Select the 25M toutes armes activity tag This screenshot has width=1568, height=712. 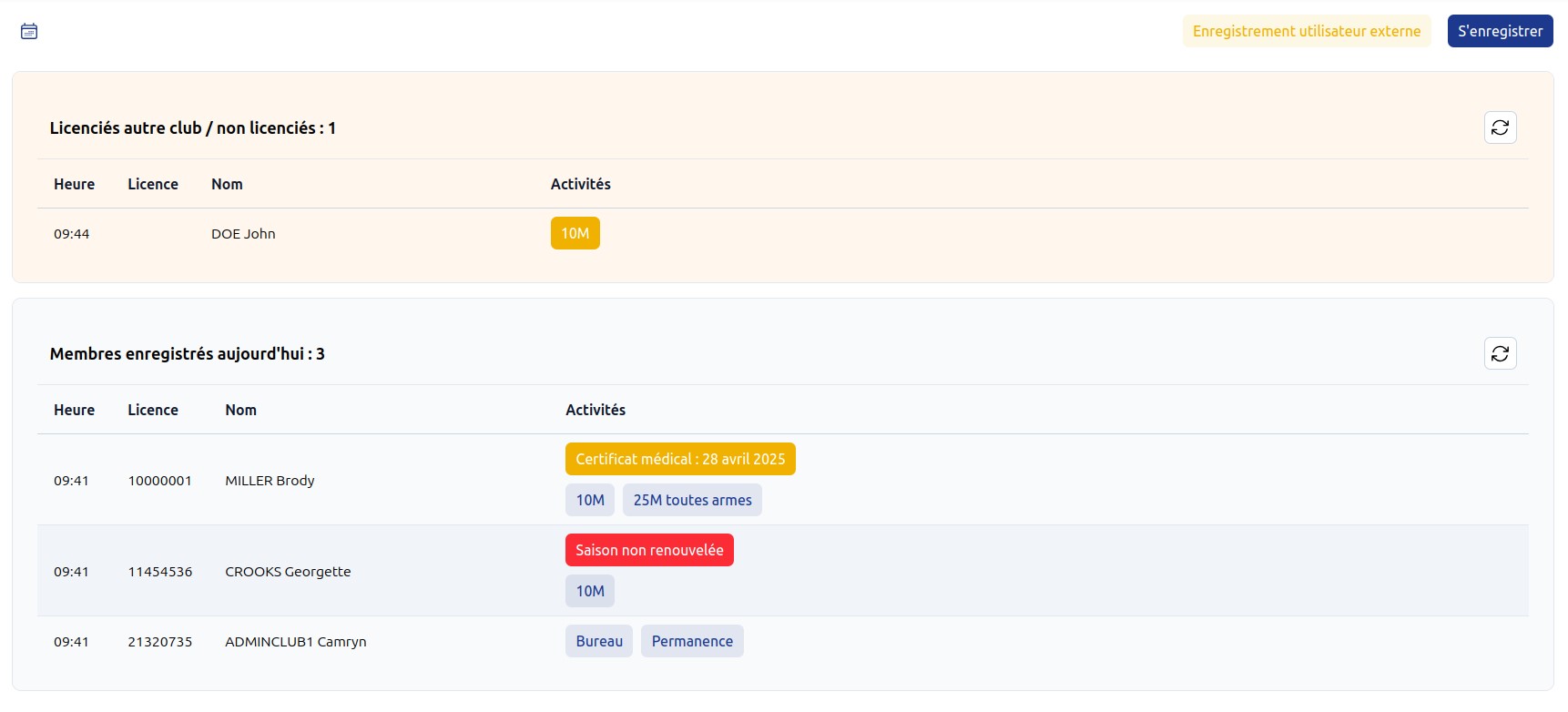(x=692, y=500)
